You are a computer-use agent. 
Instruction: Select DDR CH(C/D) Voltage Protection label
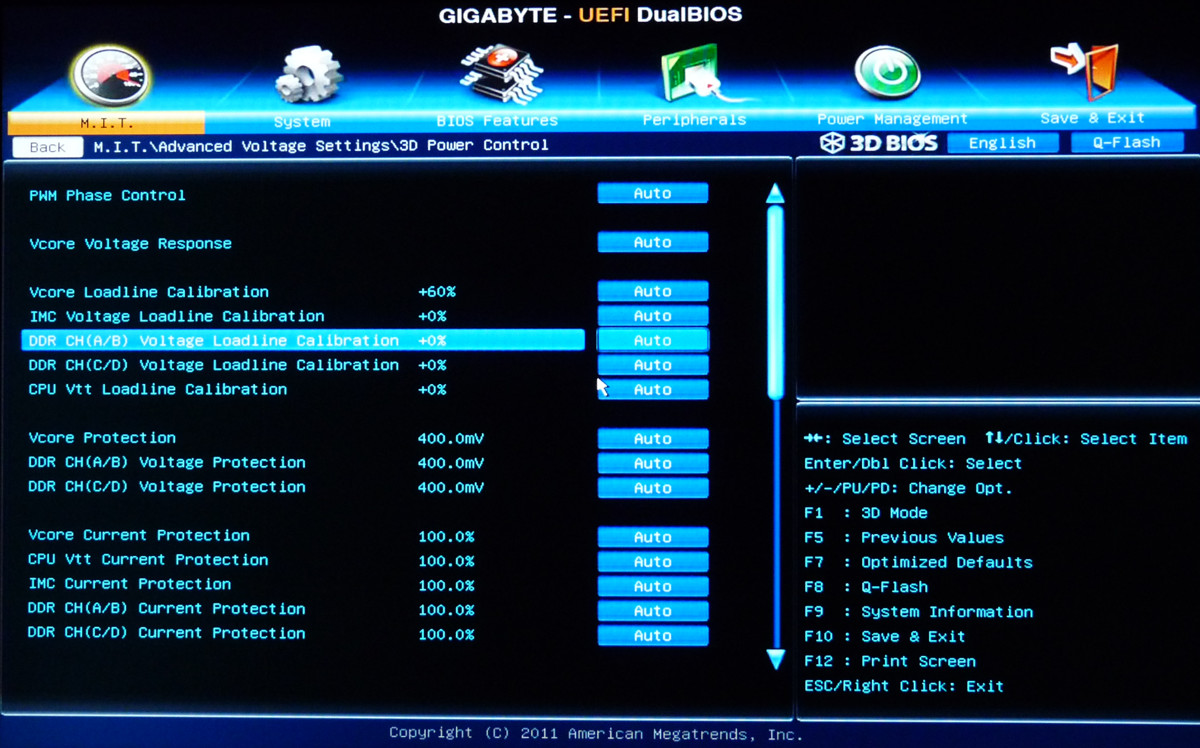[166, 487]
